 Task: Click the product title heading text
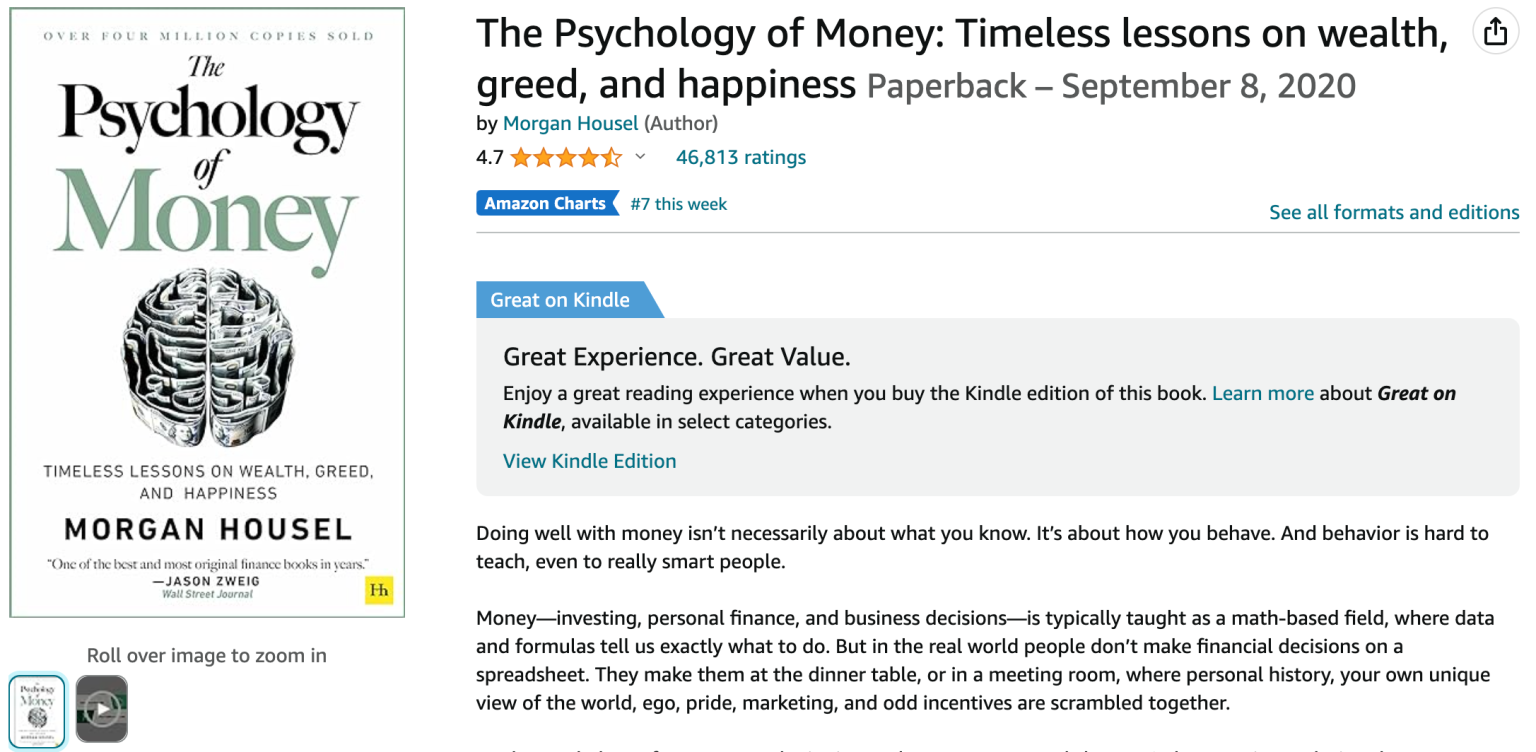coord(960,36)
